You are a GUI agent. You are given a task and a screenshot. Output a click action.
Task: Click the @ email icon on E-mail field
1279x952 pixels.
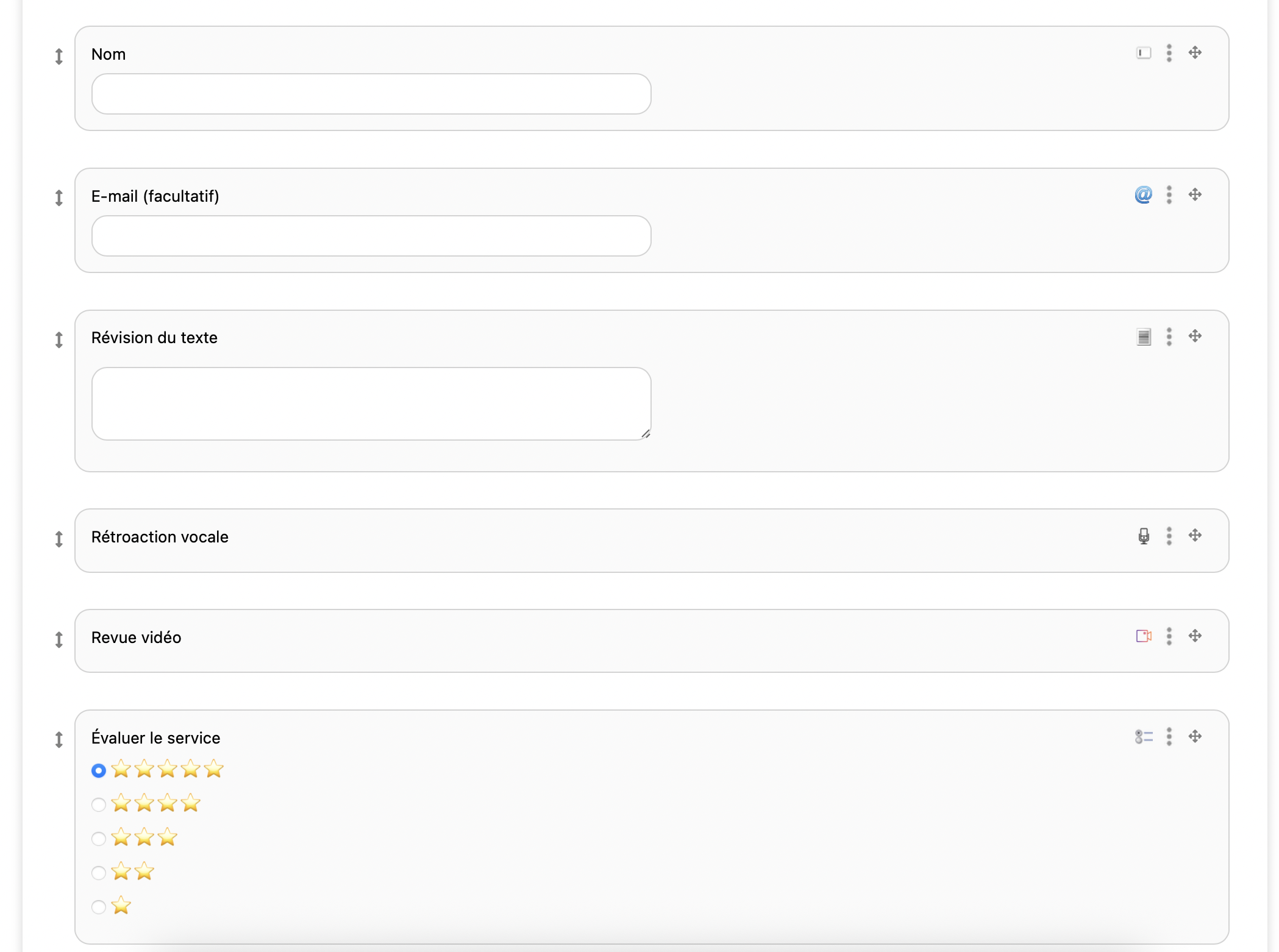tap(1144, 195)
